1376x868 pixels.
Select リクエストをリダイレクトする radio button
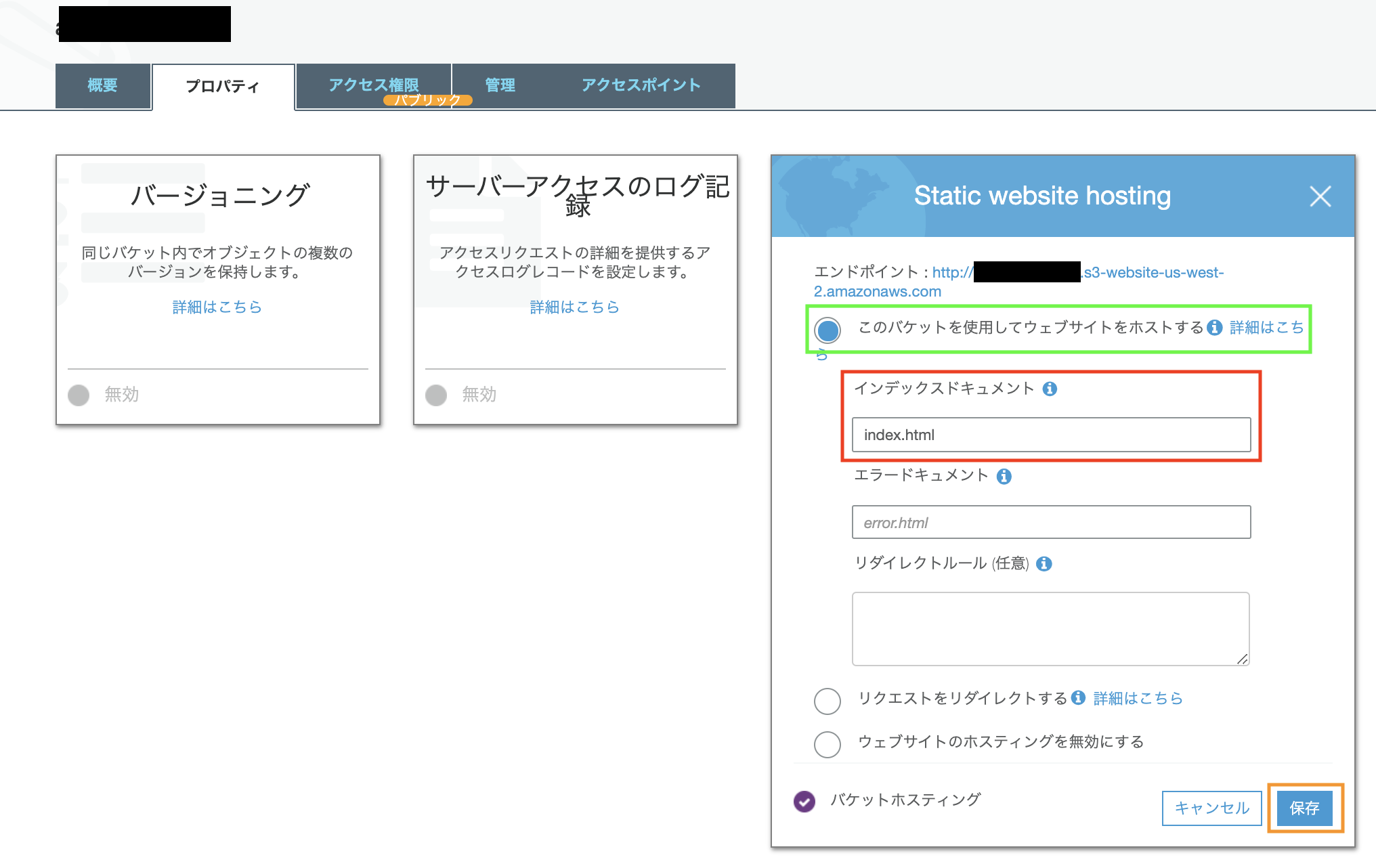827,701
